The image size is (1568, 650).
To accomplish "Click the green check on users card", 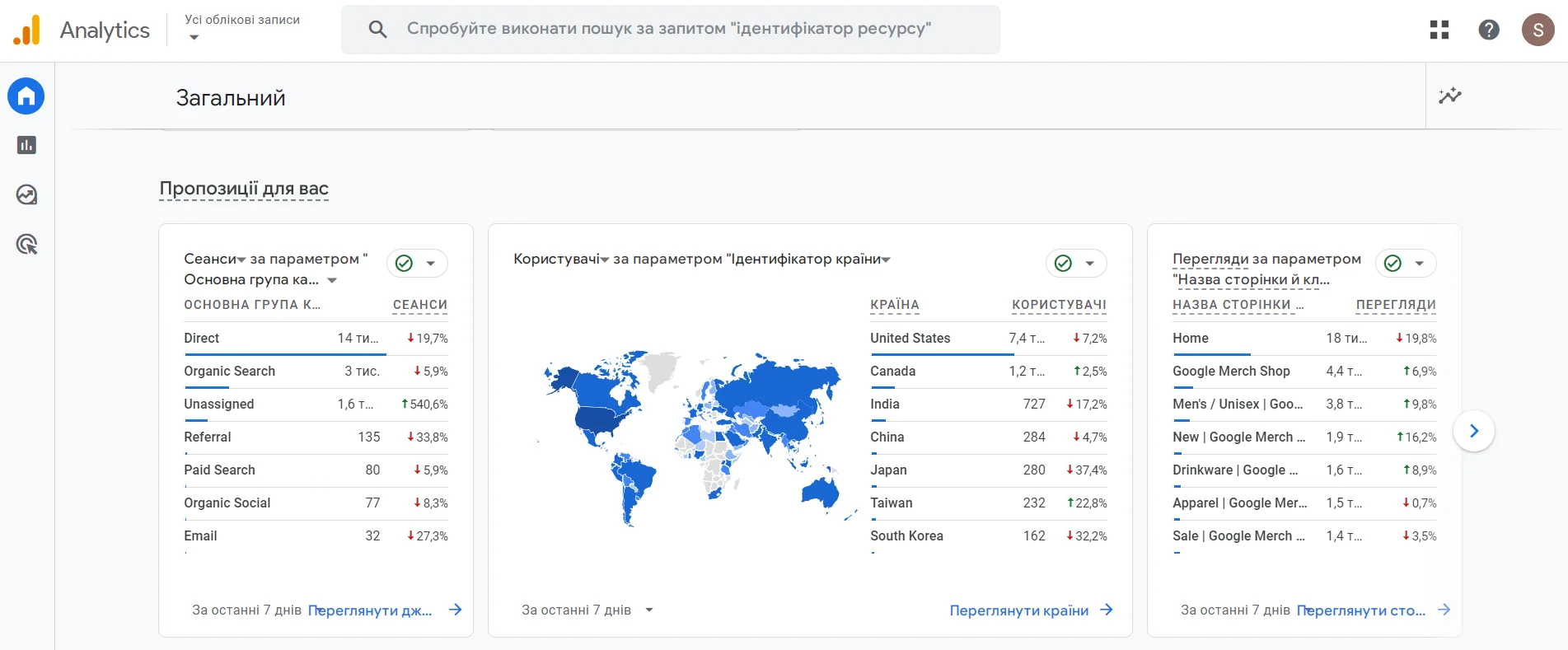I will (1063, 263).
